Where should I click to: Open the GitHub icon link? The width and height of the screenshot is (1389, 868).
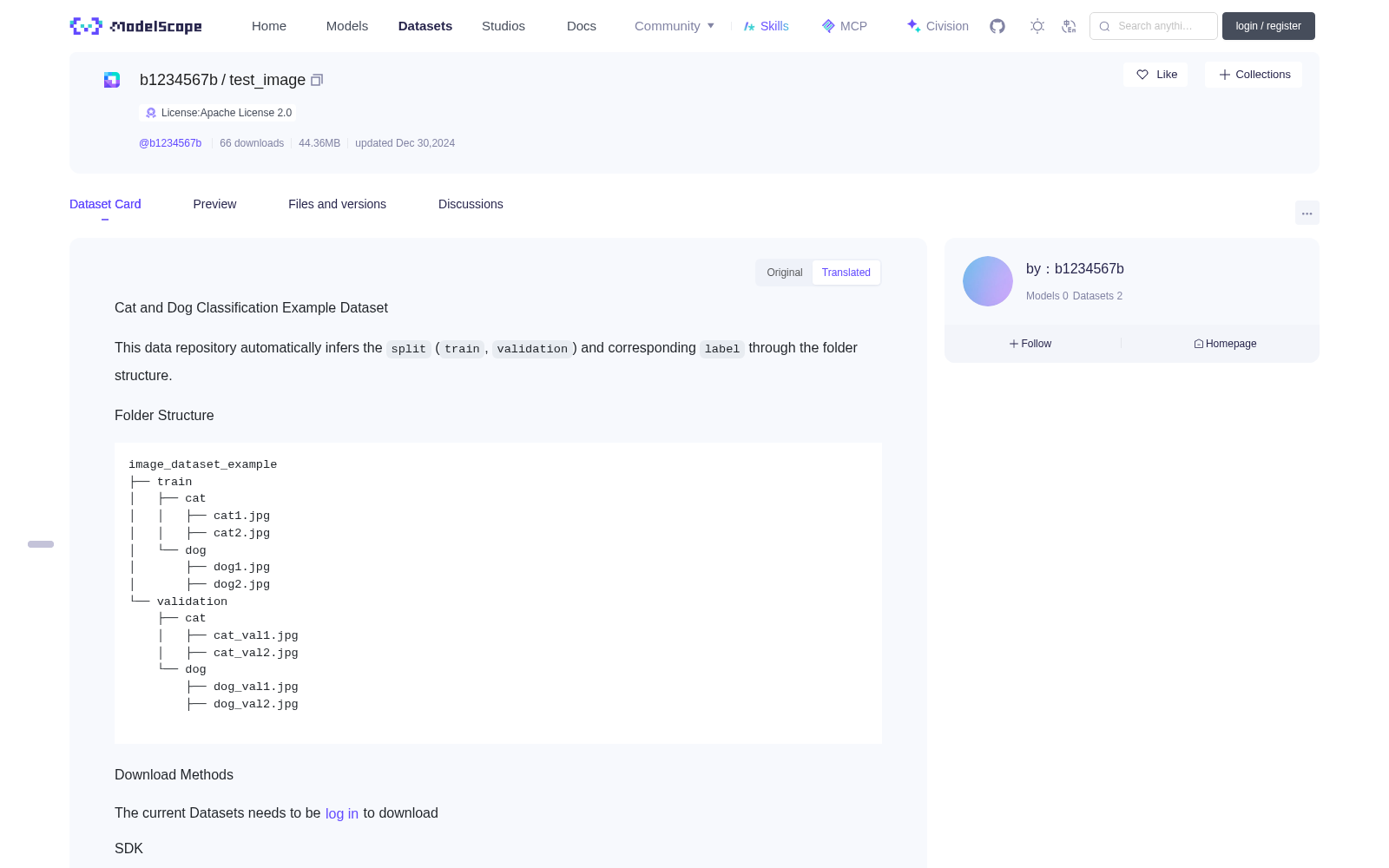point(997,26)
